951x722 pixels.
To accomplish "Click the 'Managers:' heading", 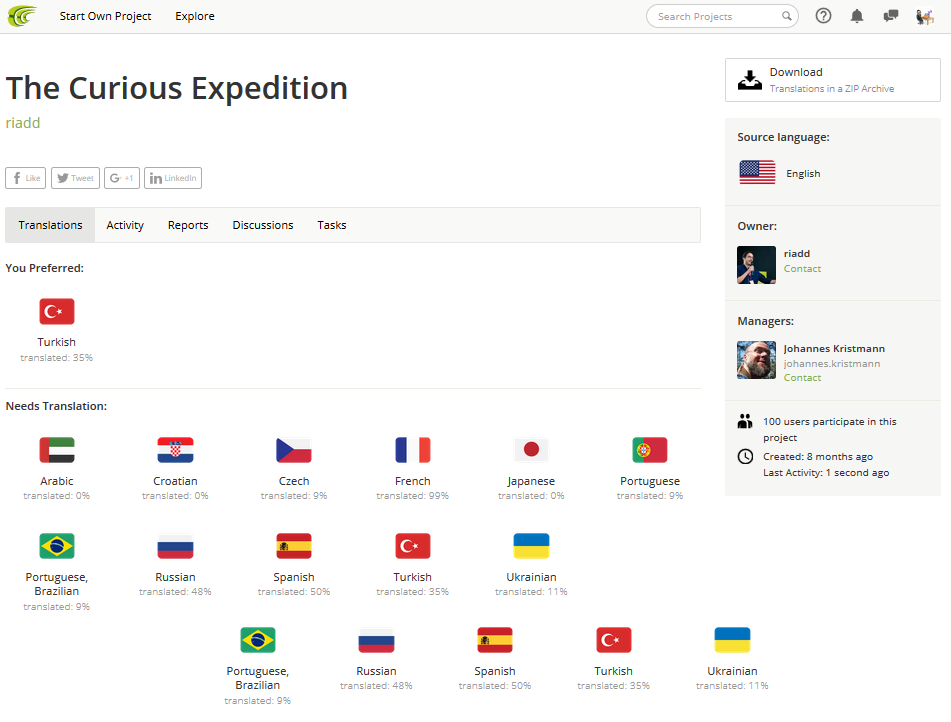I will [765, 321].
